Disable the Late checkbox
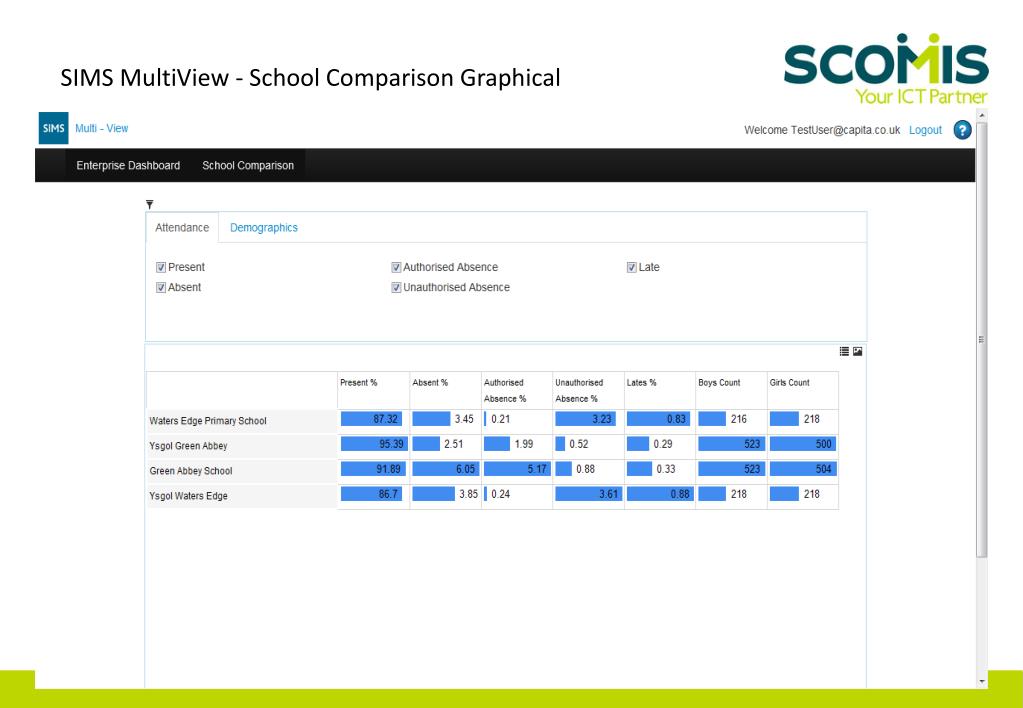 (x=632, y=268)
